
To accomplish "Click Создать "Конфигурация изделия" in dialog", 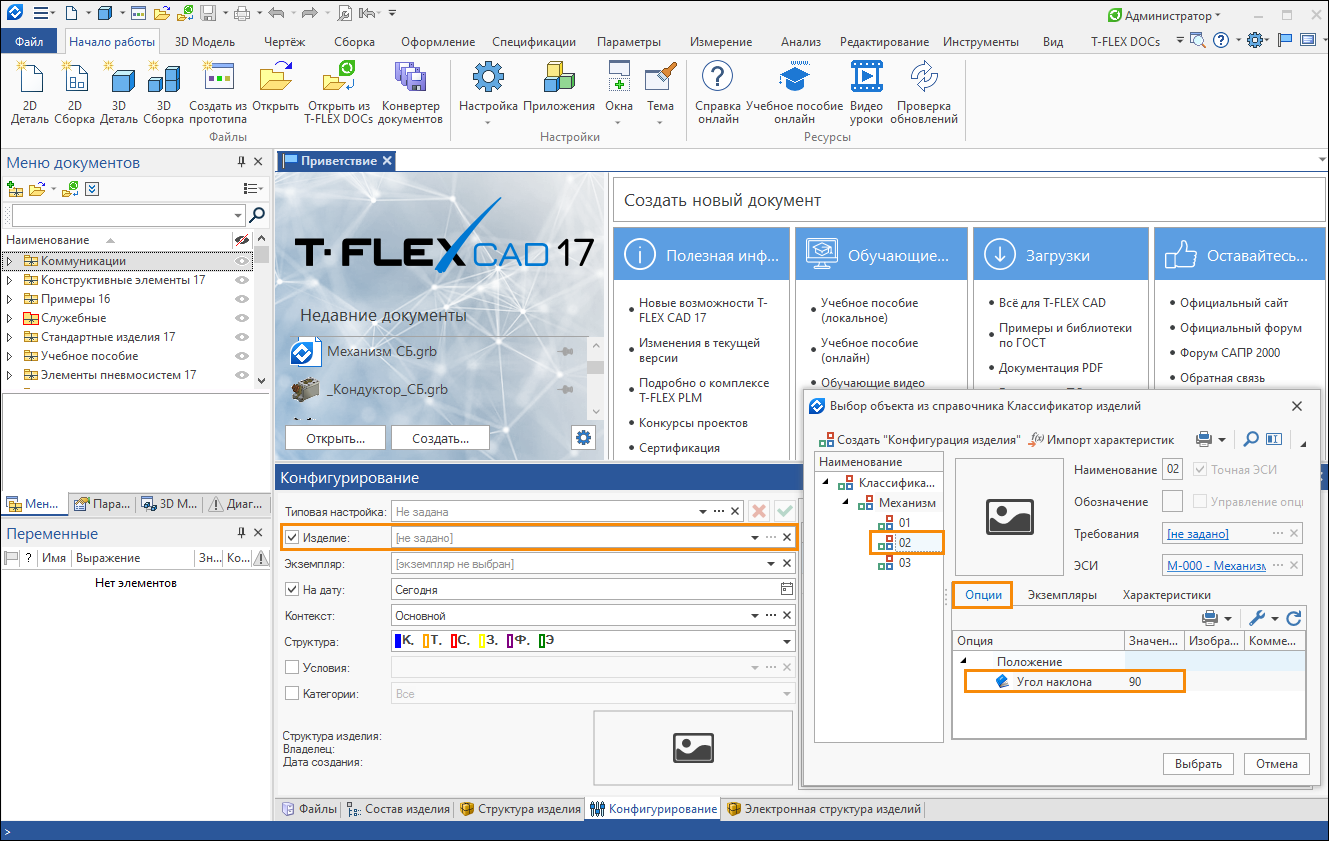I will [x=920, y=439].
